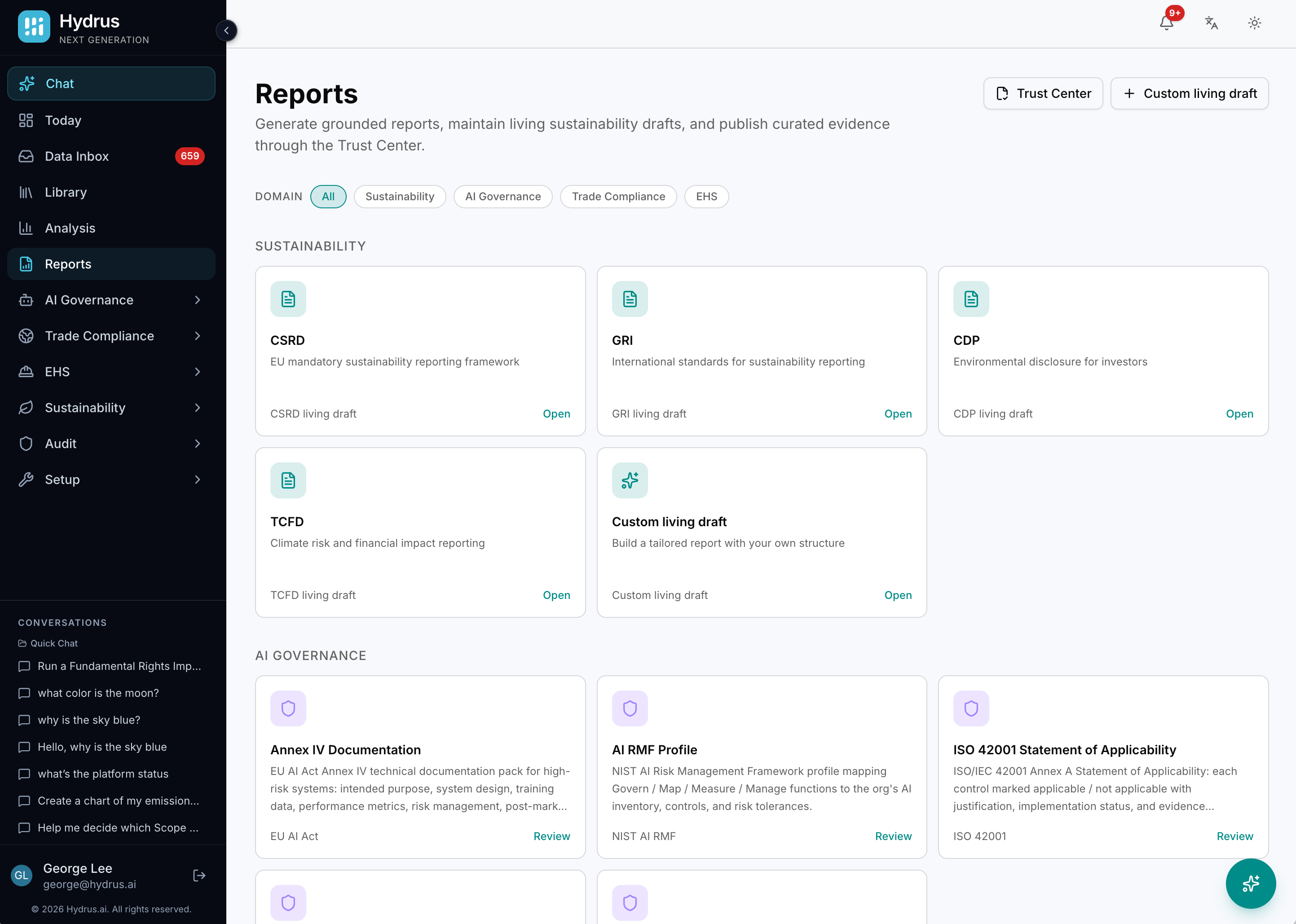The width and height of the screenshot is (1296, 924).
Task: Click the Hydrus logo icon
Action: coord(34,27)
